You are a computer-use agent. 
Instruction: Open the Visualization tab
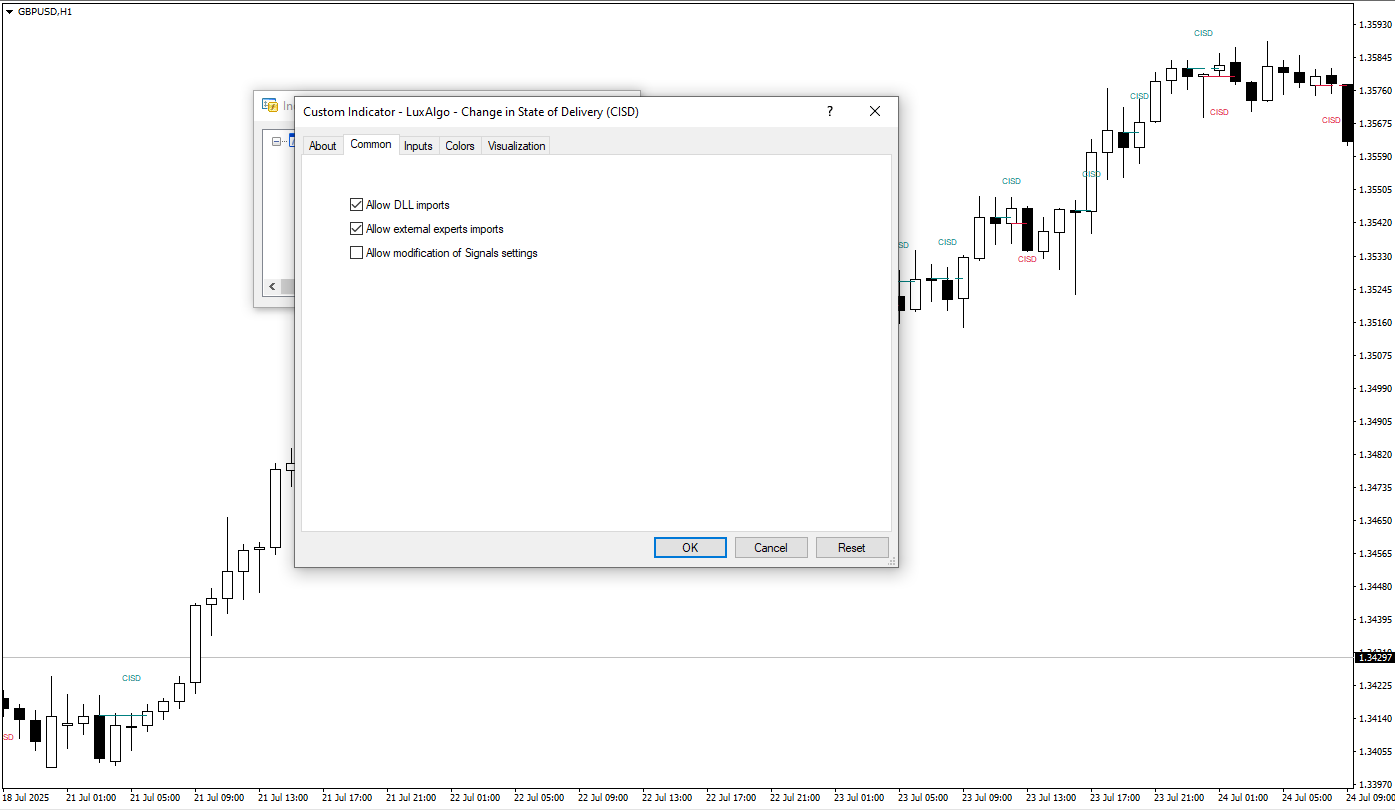tap(517, 146)
